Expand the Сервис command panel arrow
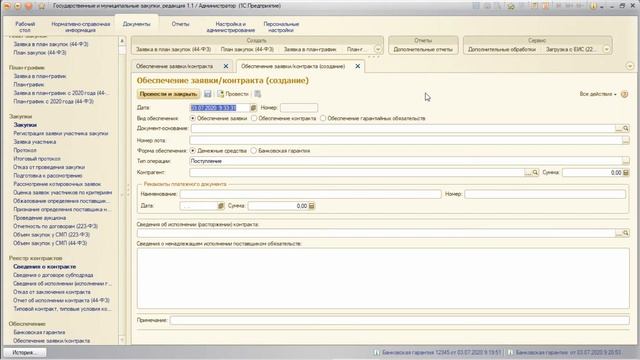The image size is (640, 360). (607, 49)
